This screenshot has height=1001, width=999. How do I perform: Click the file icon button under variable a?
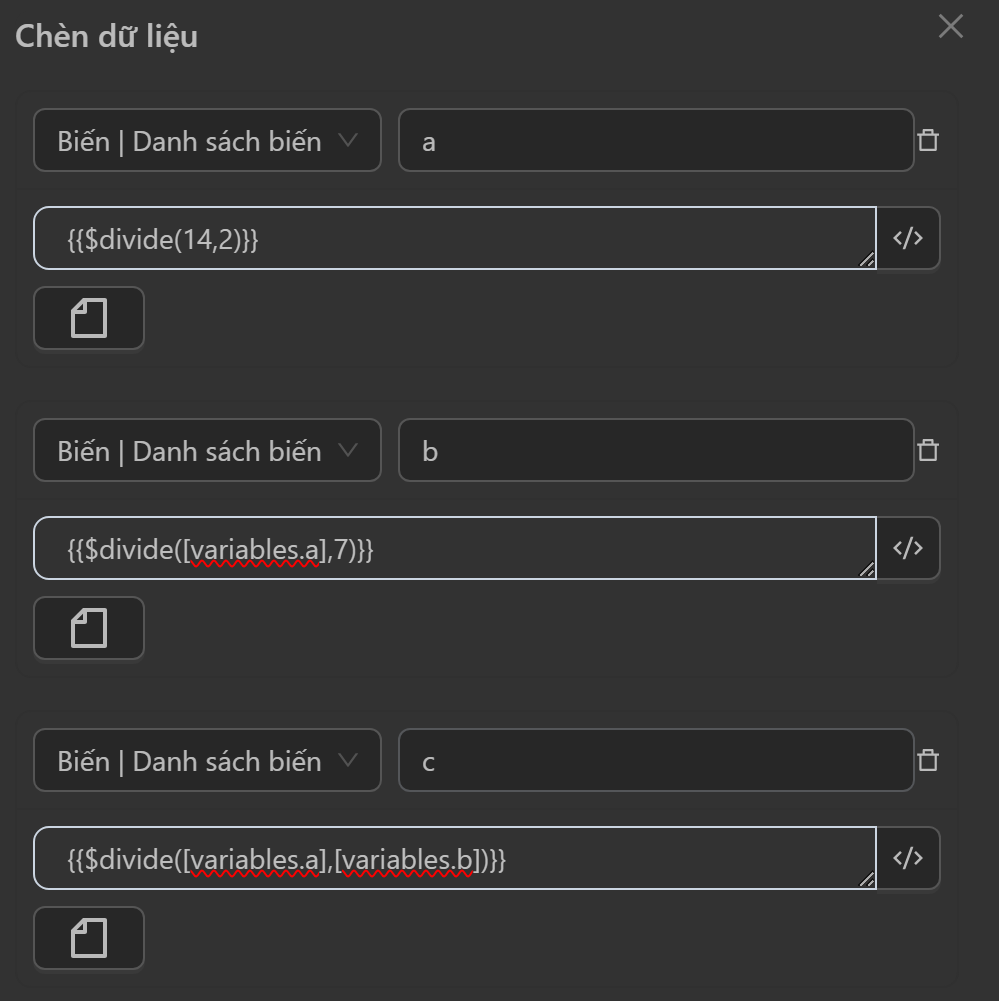(x=89, y=319)
